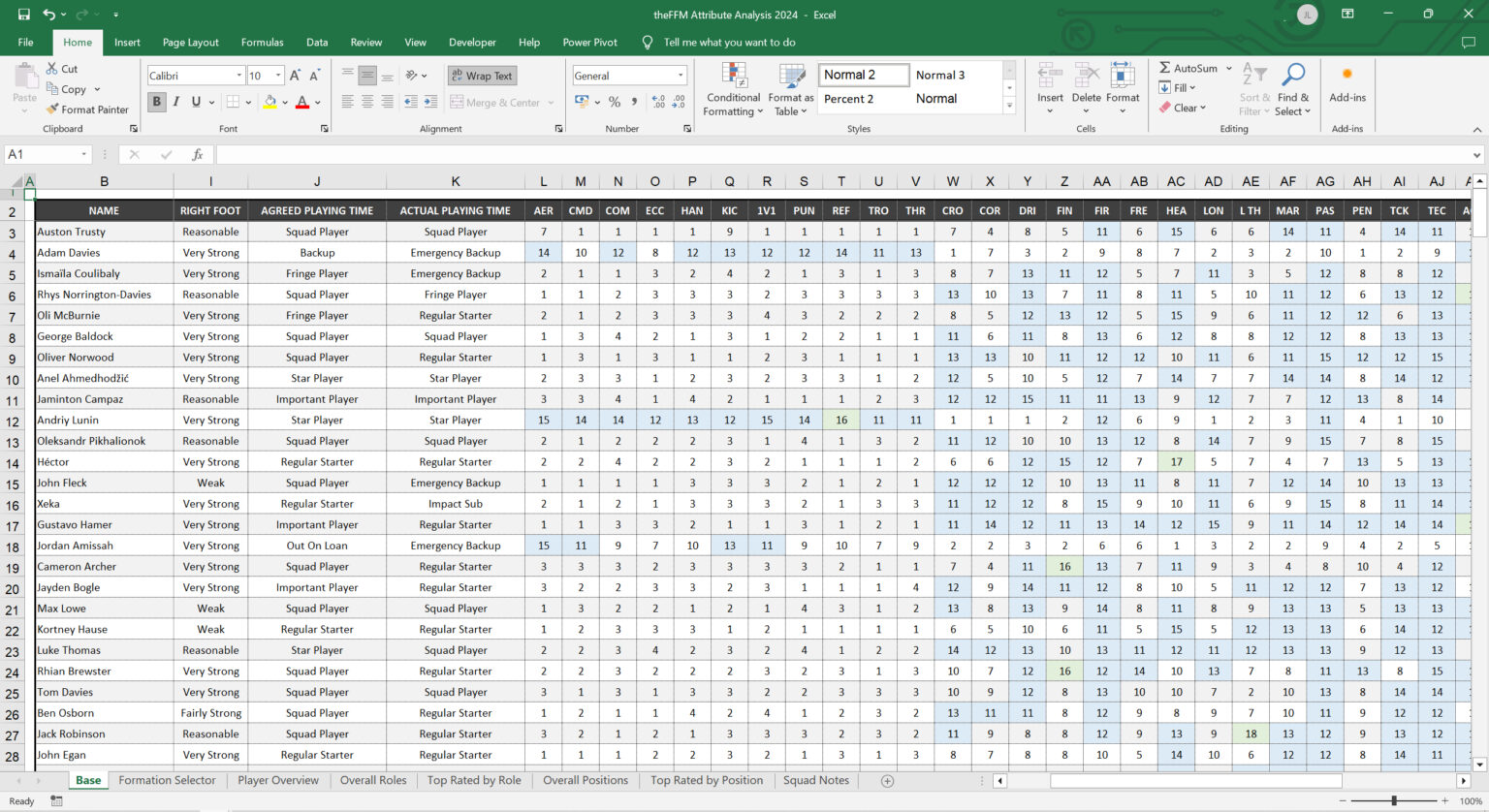Image resolution: width=1489 pixels, height=812 pixels.
Task: Switch to the Formulas ribbon tab
Action: 262,42
